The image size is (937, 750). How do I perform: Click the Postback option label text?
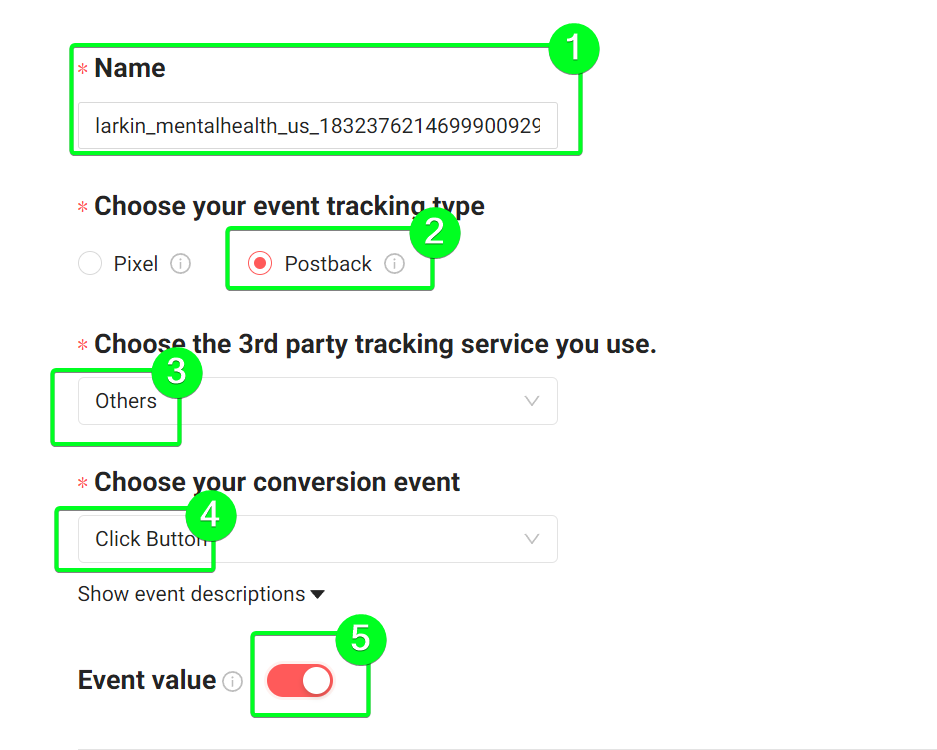(328, 264)
